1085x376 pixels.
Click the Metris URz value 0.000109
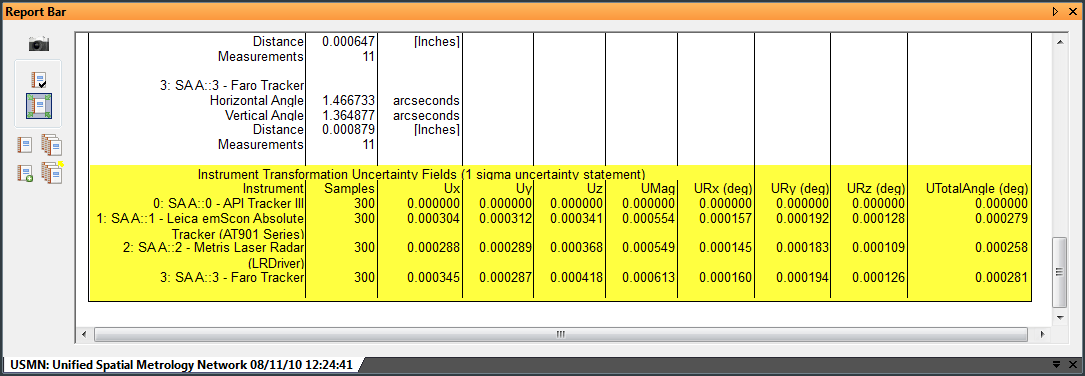click(x=878, y=248)
